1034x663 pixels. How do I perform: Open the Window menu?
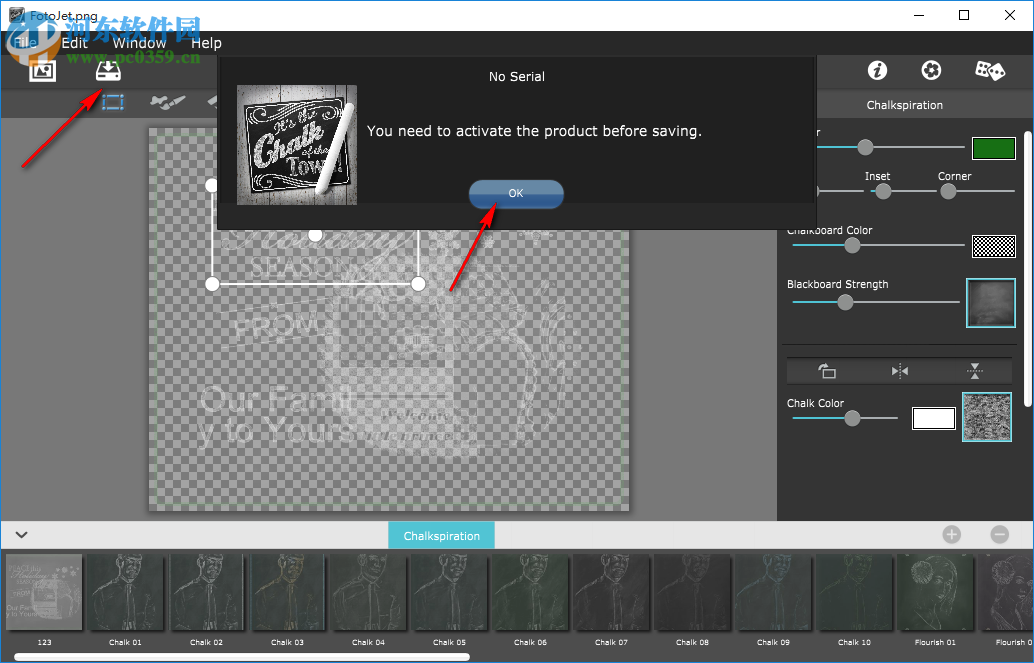[139, 43]
